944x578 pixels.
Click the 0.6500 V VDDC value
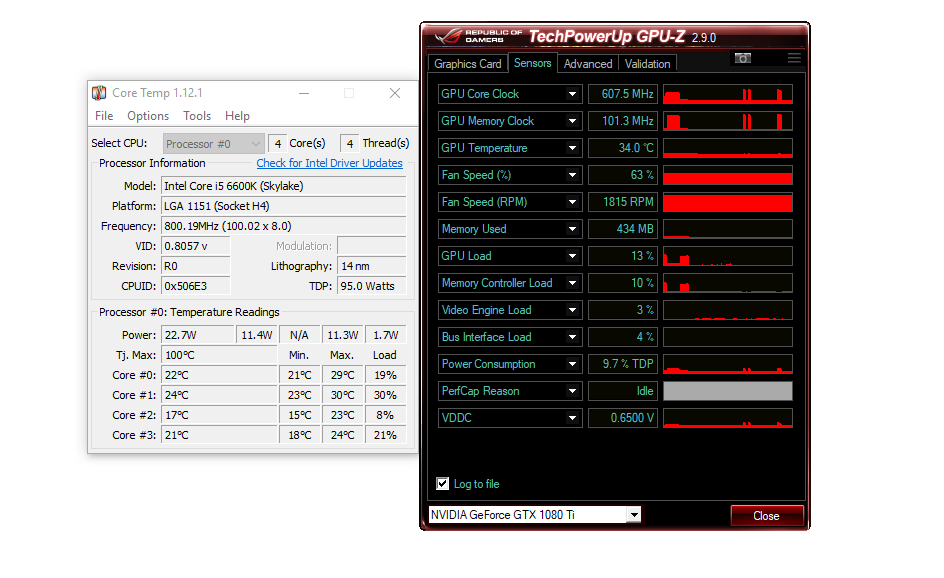tap(623, 418)
